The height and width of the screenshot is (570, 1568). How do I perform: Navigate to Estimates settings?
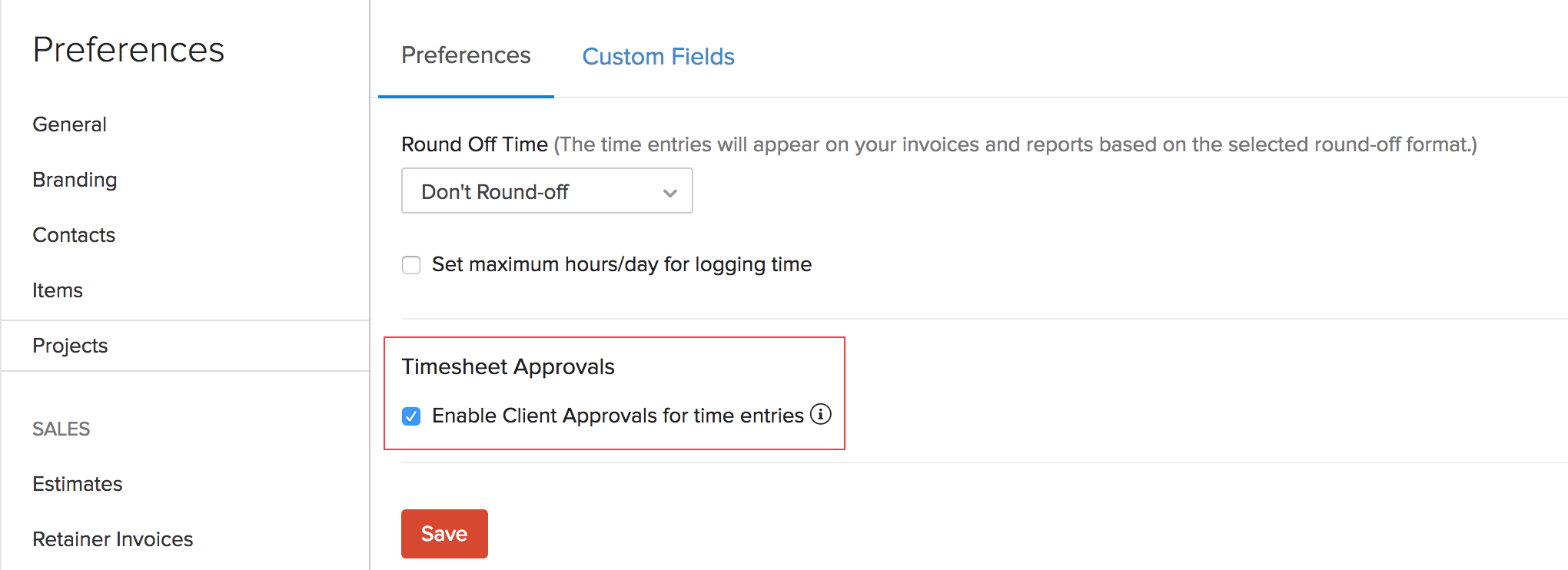tap(77, 484)
